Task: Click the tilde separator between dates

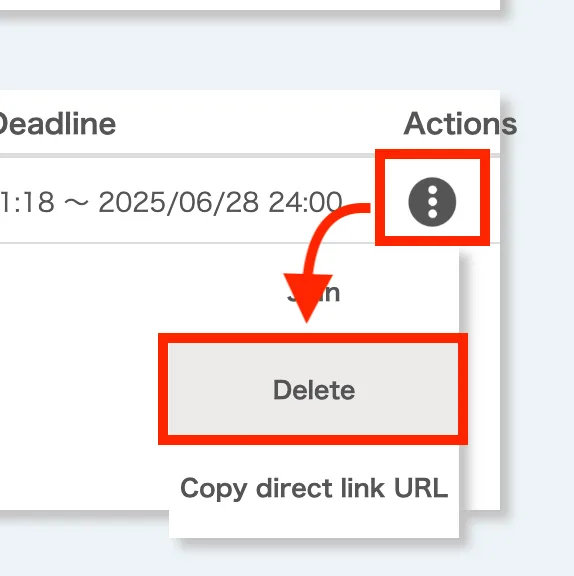Action: 76,203
